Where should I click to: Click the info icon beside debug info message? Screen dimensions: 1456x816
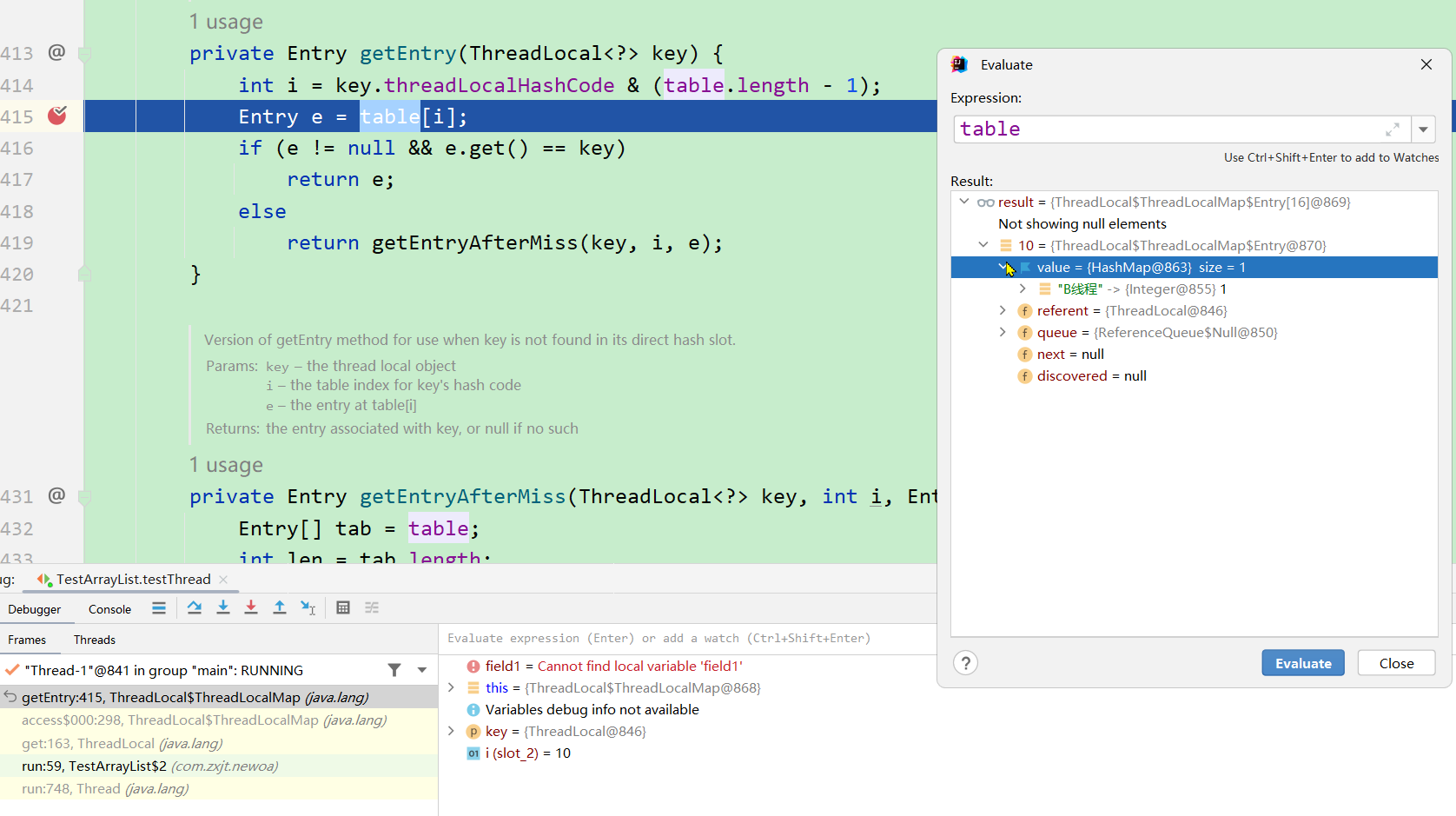click(x=473, y=710)
